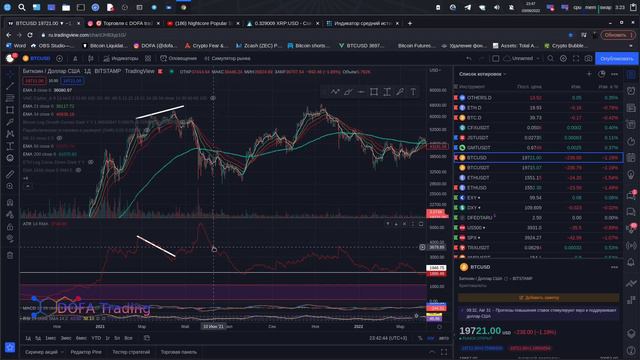Toggle visibility of the VWC indicator eye

(213, 98)
